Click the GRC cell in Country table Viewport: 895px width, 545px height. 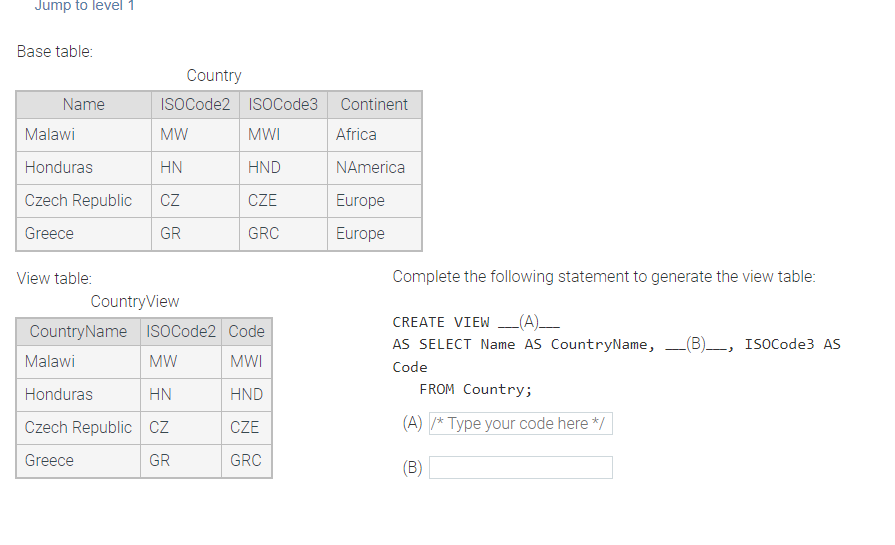tap(283, 234)
